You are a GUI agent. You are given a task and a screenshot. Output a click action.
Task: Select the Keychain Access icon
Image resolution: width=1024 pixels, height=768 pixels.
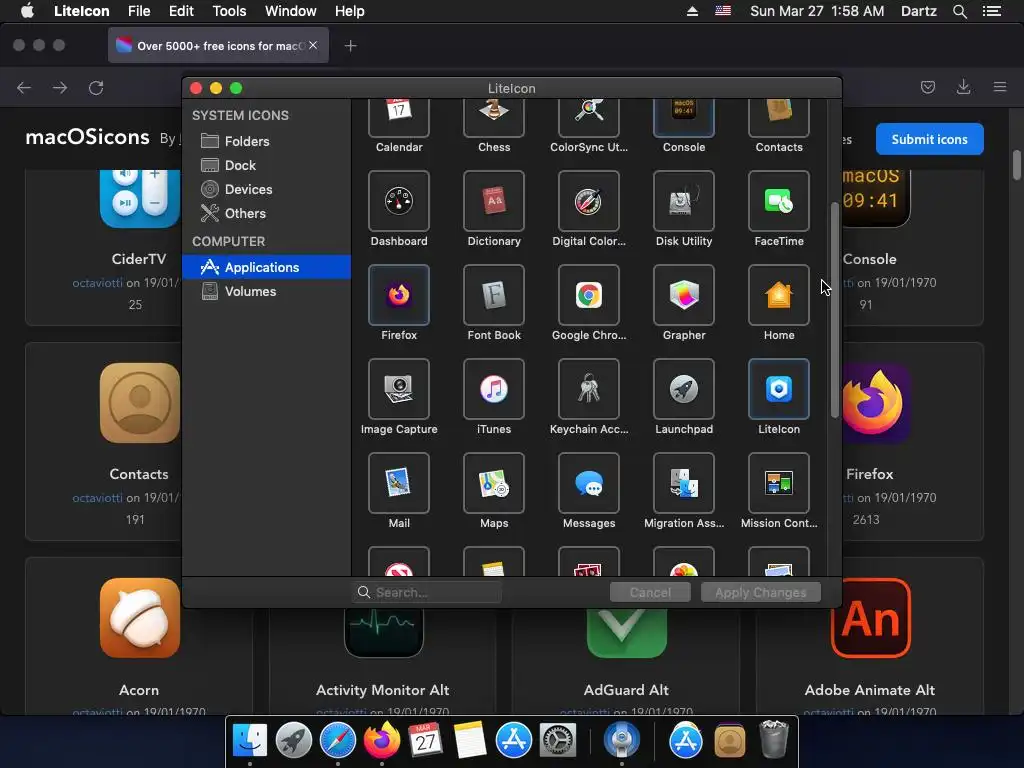coord(588,389)
